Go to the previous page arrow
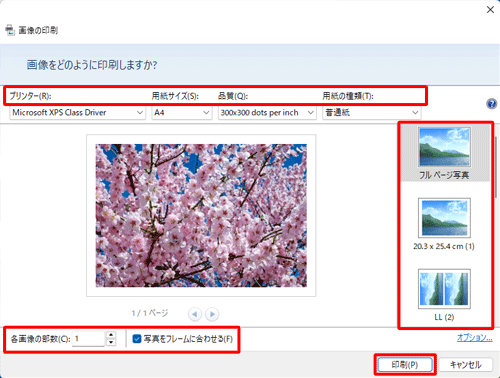Screen dimensions: 500x378 click(x=195, y=314)
